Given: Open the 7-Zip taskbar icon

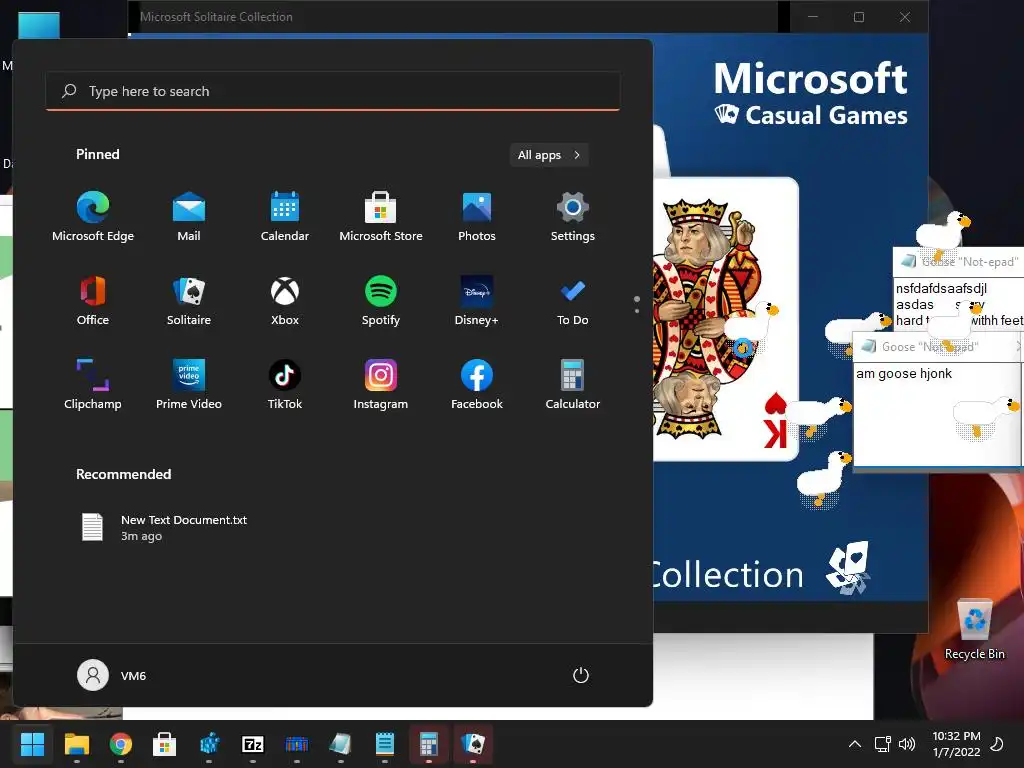Looking at the screenshot, I should tap(253, 744).
